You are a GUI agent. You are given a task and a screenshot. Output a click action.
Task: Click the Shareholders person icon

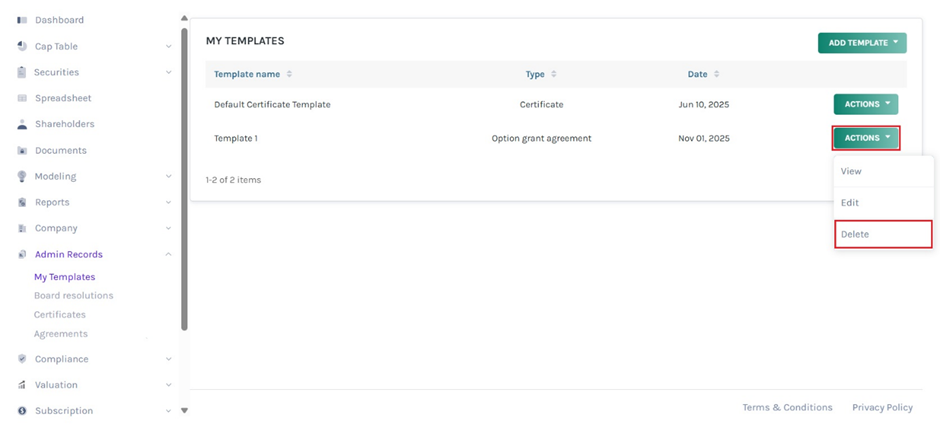(22, 124)
